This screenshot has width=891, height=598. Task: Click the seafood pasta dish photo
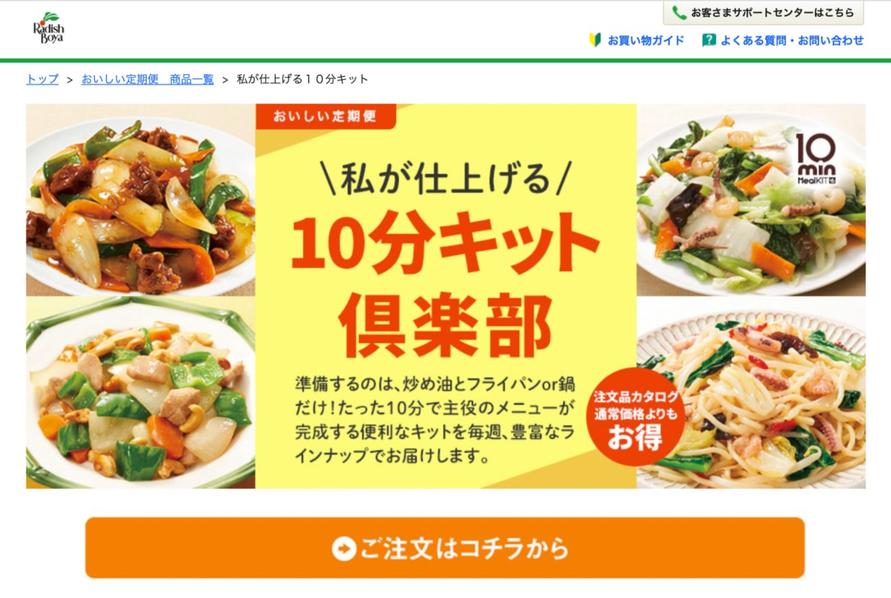751,394
